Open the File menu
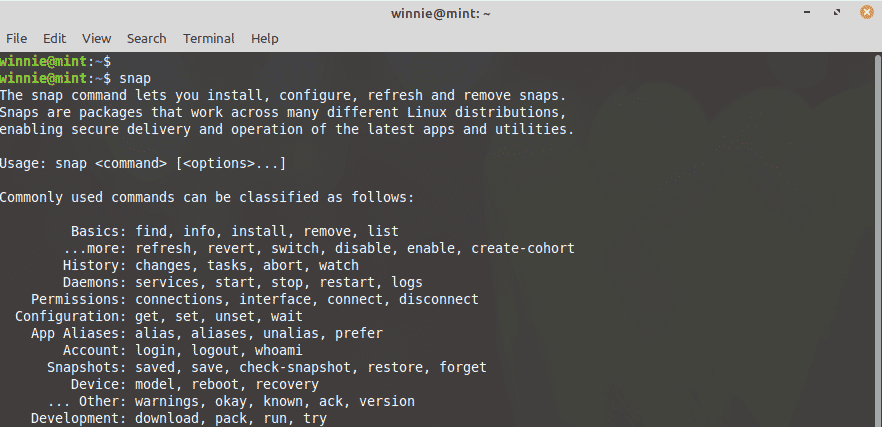This screenshot has height=427, width=882. (x=16, y=39)
